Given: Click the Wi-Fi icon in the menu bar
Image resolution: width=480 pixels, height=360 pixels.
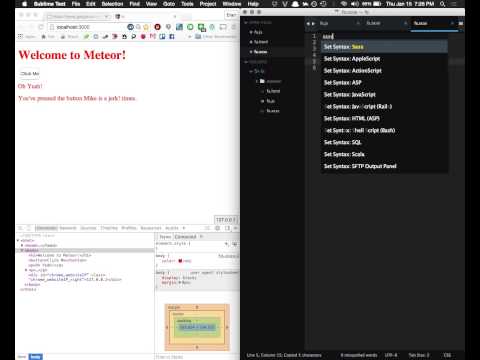Looking at the screenshot, I should pos(344,4).
